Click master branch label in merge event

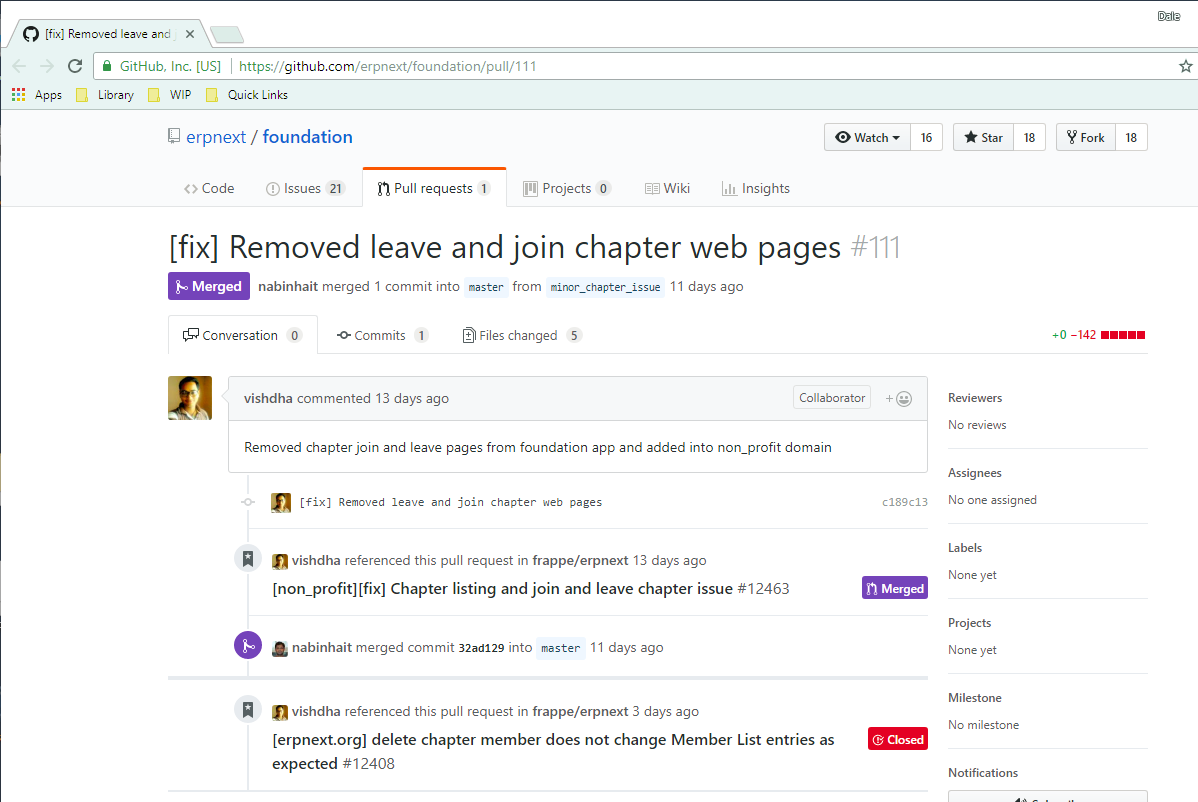point(561,648)
